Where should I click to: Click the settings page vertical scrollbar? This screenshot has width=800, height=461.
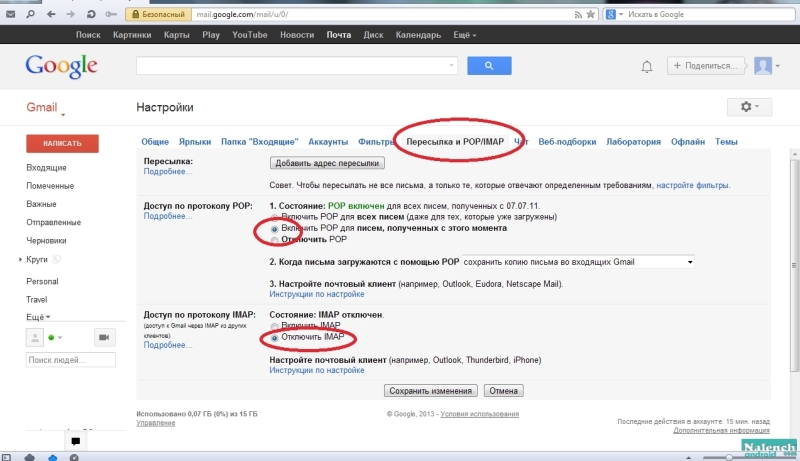[794, 265]
